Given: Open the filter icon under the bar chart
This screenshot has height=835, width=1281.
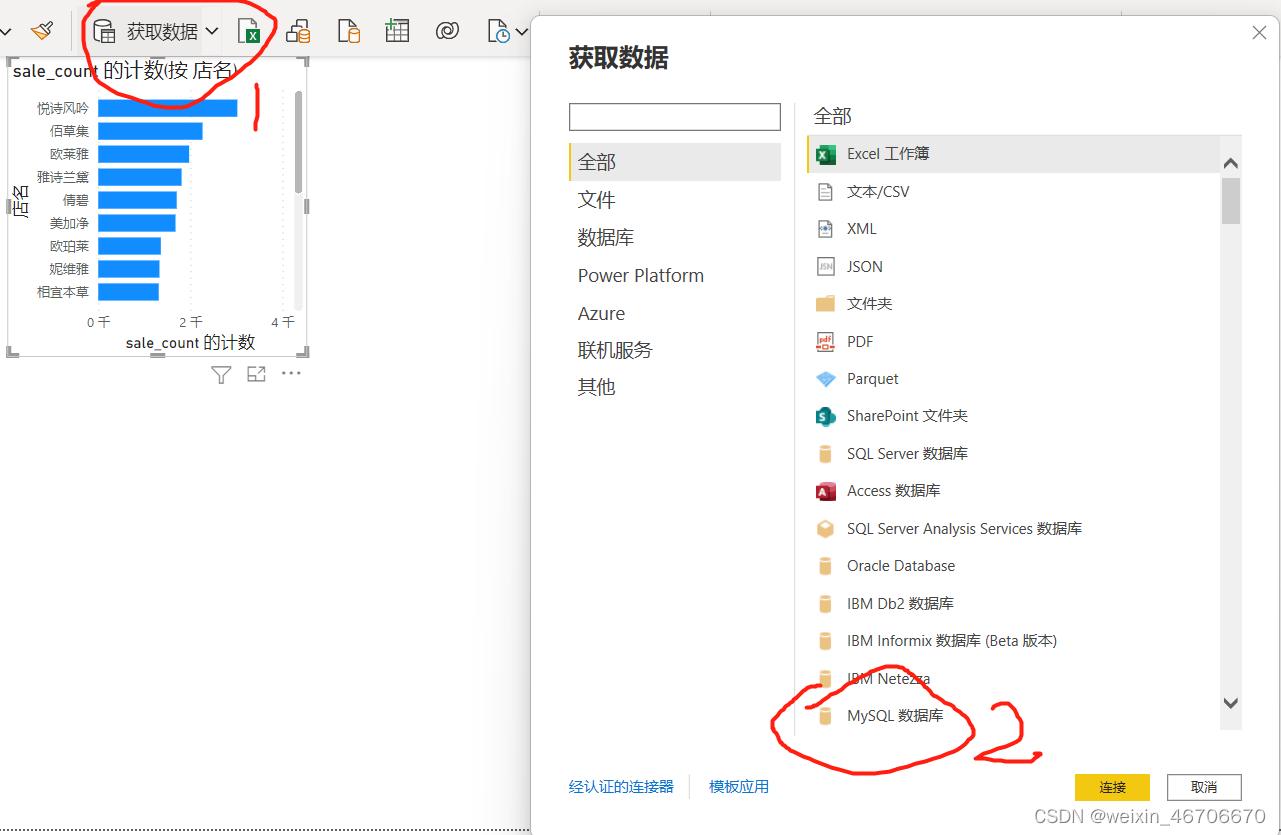Looking at the screenshot, I should pos(221,373).
